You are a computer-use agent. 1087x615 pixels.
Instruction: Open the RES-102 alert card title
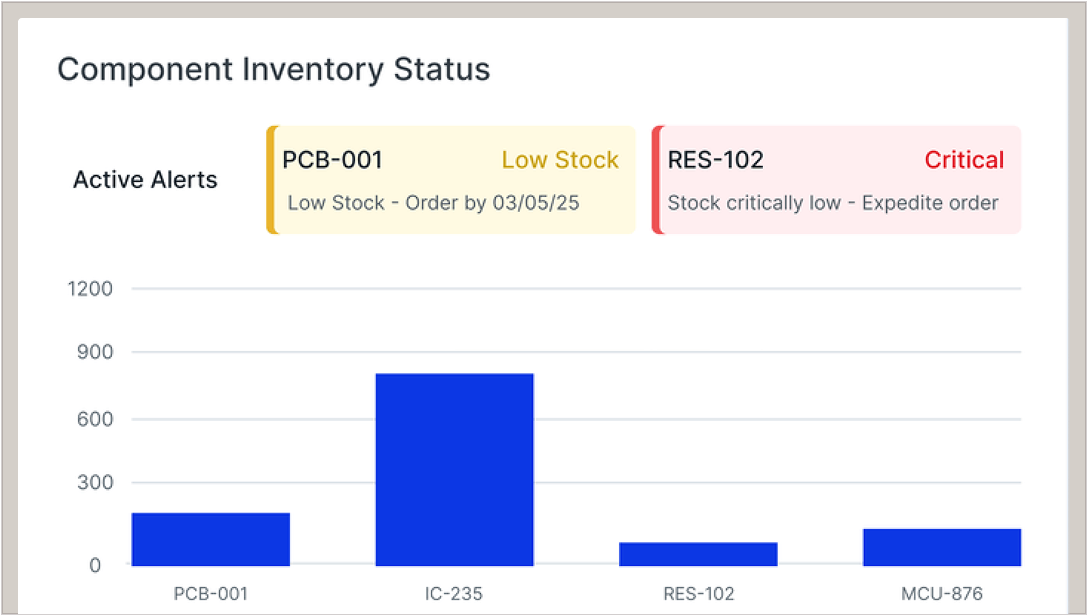[x=715, y=160]
